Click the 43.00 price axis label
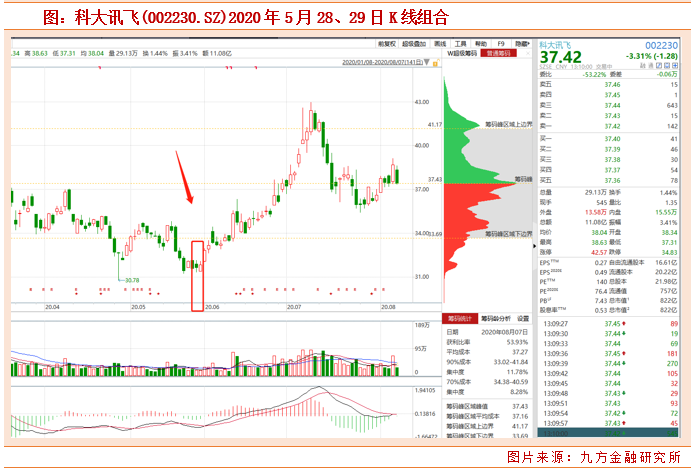 click(422, 102)
